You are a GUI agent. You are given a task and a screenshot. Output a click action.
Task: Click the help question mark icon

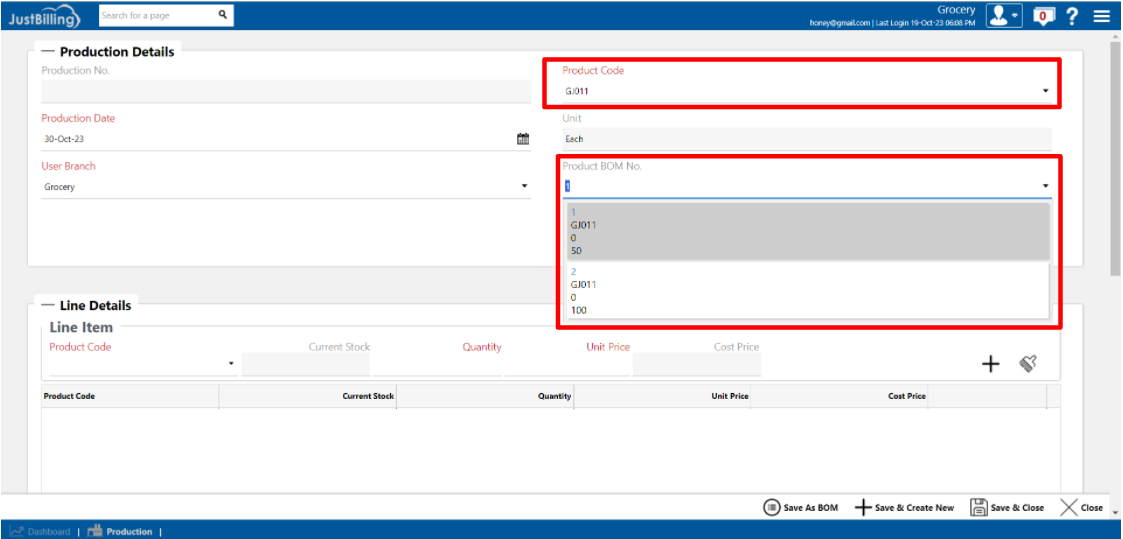click(1072, 16)
